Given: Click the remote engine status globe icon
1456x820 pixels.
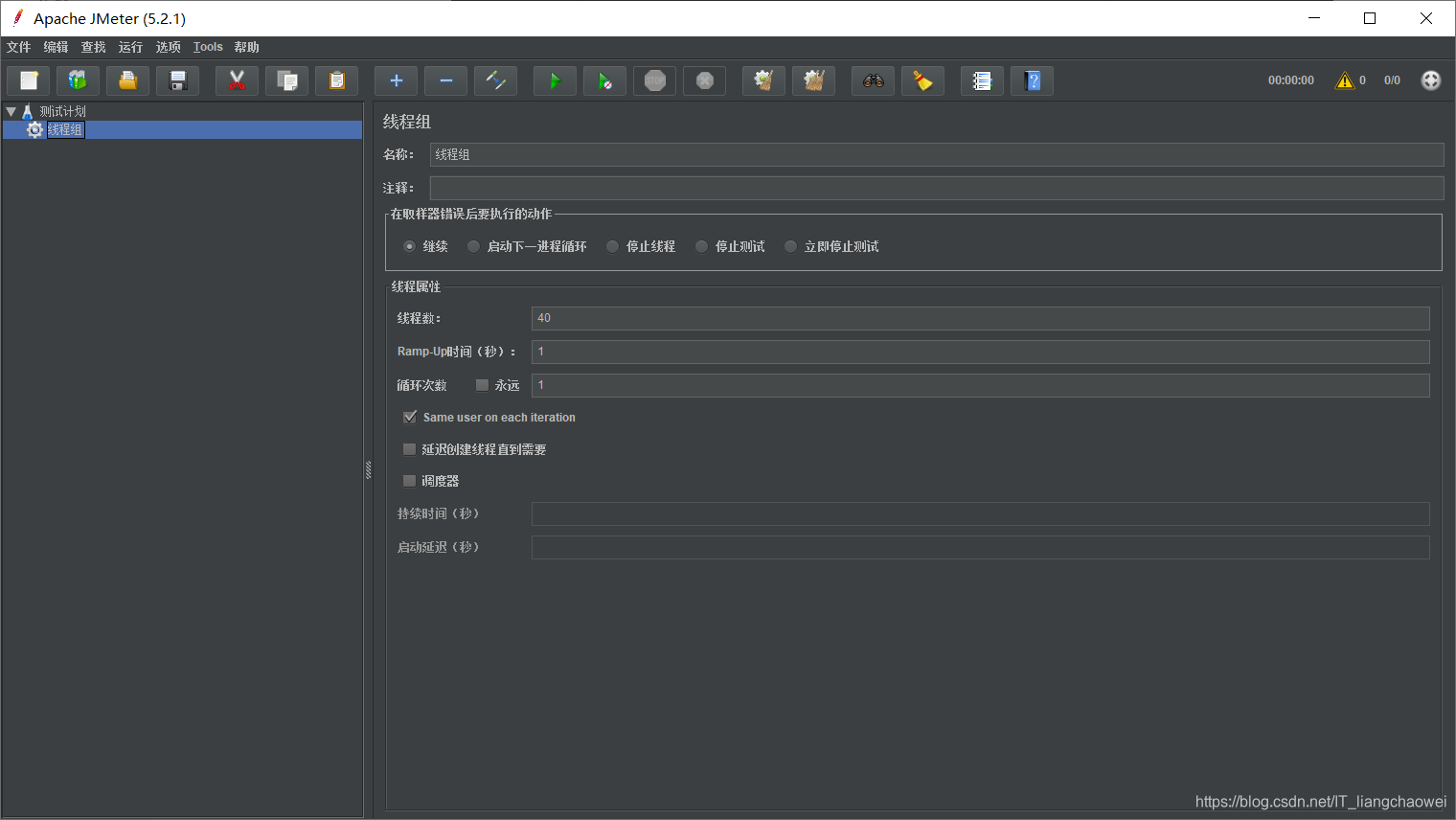Looking at the screenshot, I should coord(1431,80).
